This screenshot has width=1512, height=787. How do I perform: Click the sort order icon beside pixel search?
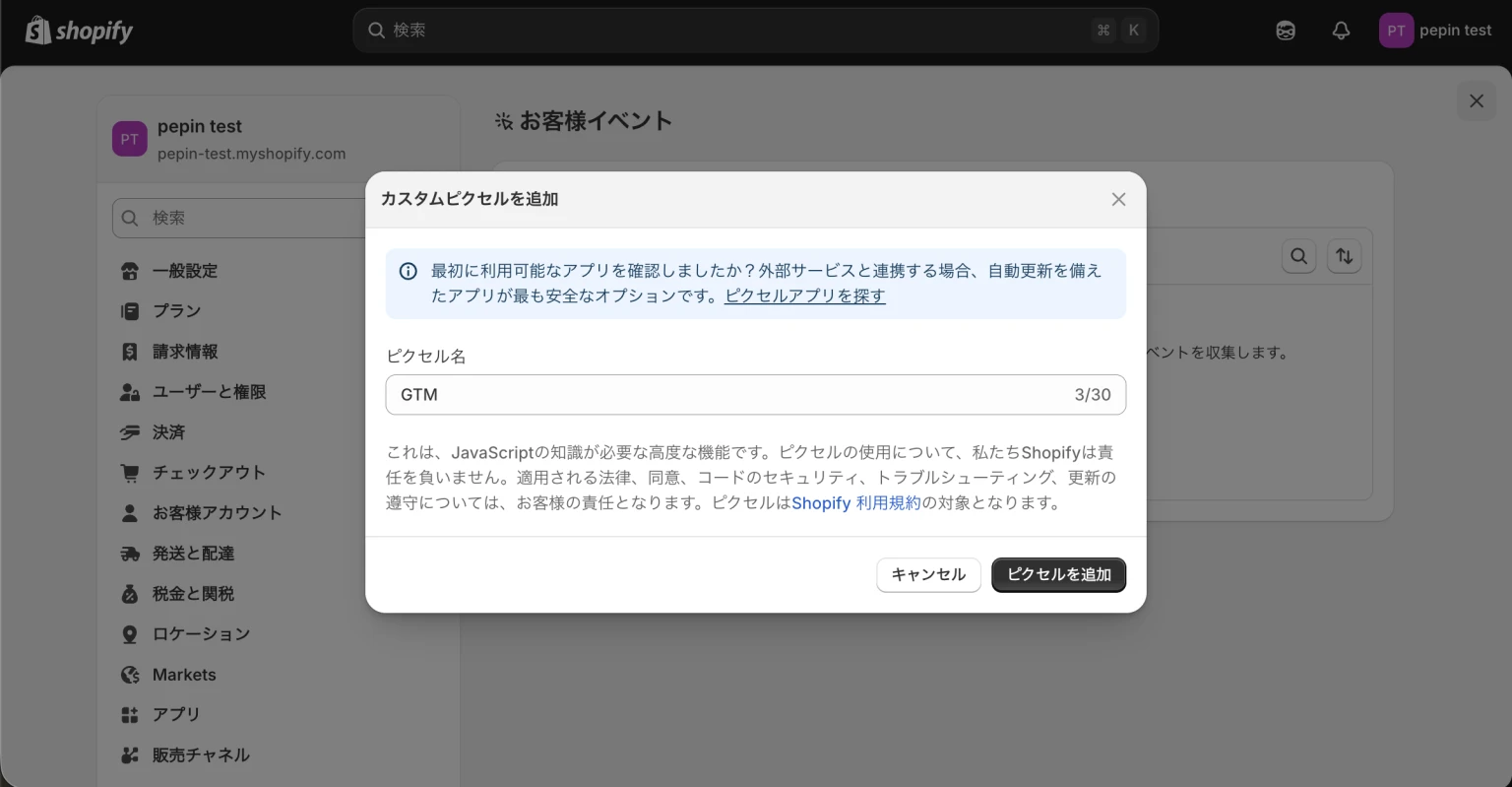tap(1345, 256)
